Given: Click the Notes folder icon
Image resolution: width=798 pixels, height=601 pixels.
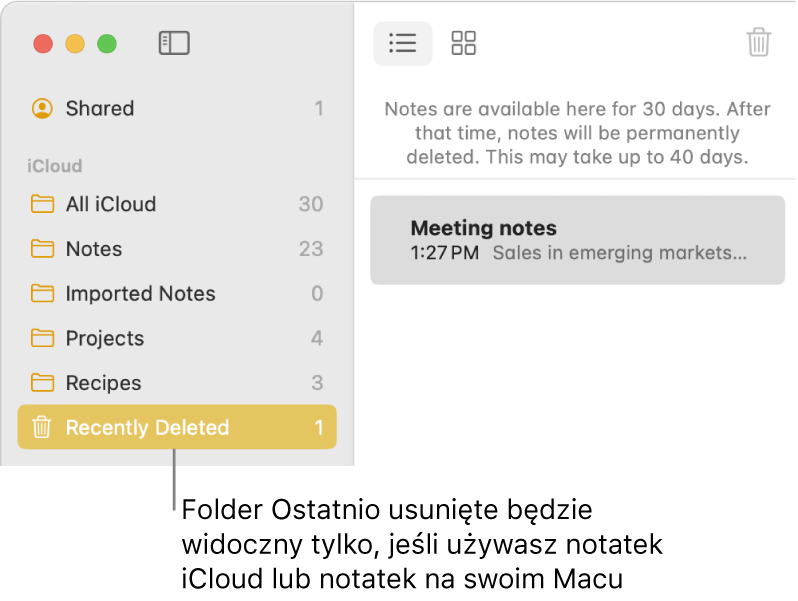Looking at the screenshot, I should (x=42, y=249).
